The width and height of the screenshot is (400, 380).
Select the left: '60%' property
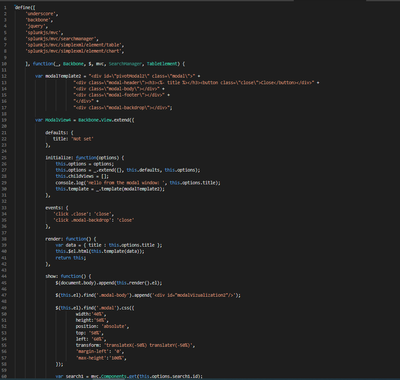pyautogui.click(x=91, y=339)
